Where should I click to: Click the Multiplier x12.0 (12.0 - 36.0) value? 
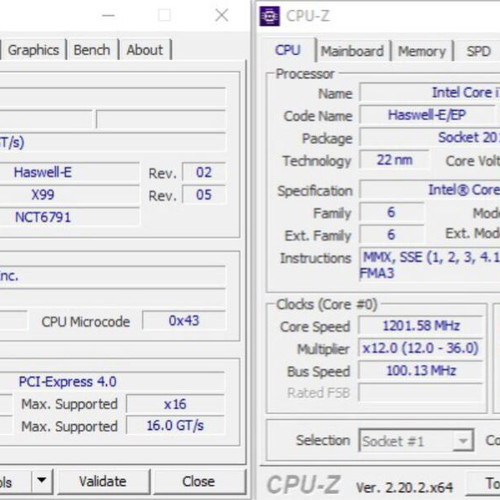[x=421, y=348]
